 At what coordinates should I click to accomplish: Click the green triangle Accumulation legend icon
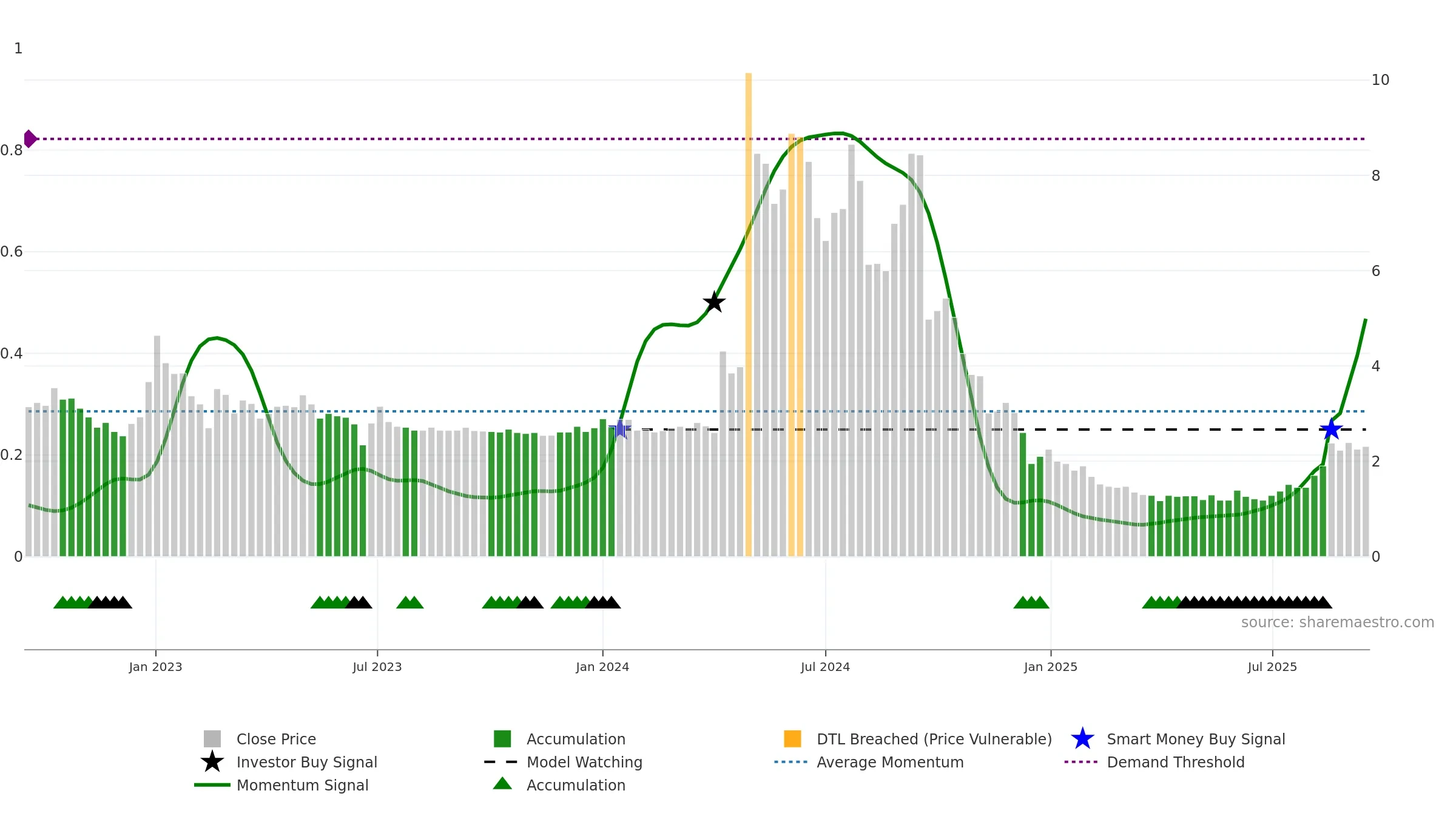[x=502, y=784]
